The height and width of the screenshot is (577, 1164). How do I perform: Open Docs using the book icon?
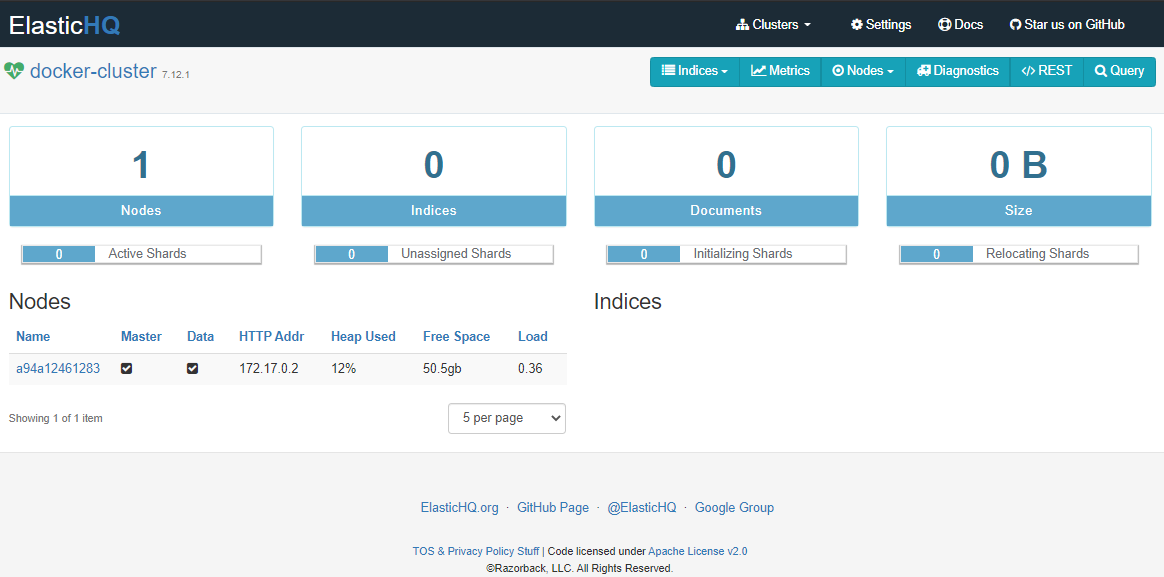pos(944,24)
